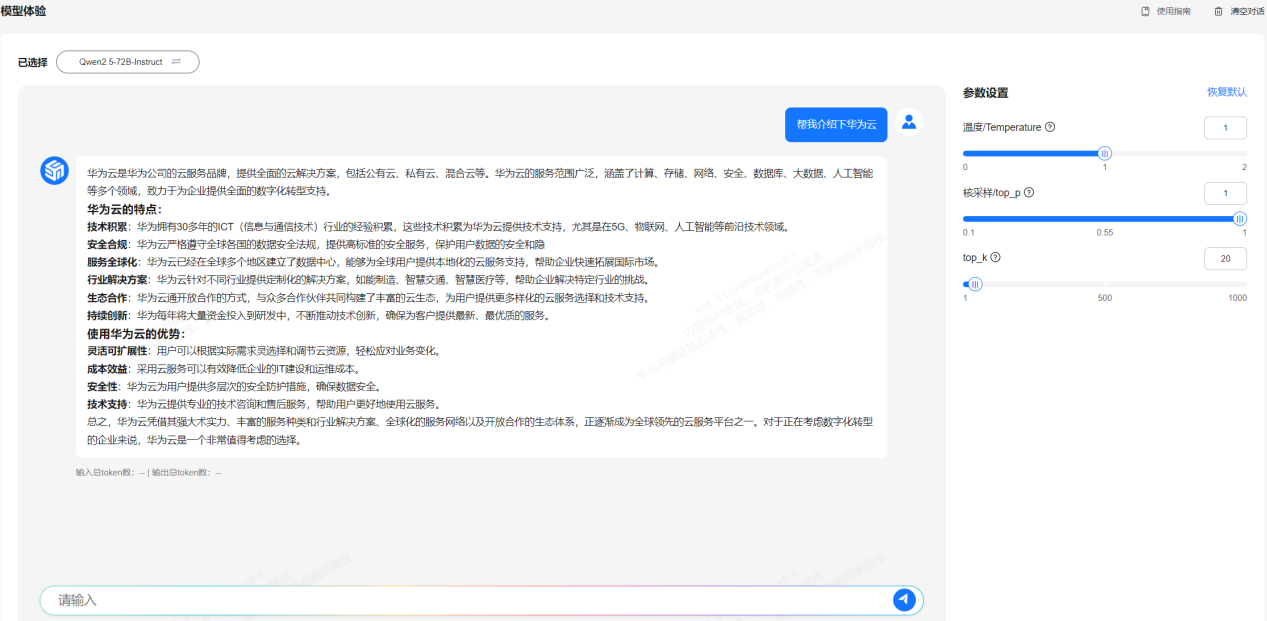Click the swap icon in model selector

click(x=176, y=62)
